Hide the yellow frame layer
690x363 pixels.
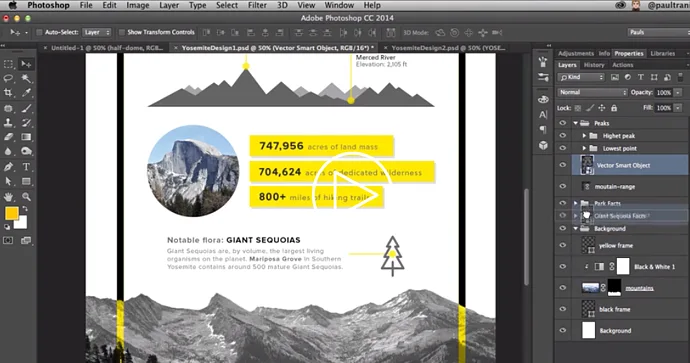[x=562, y=245]
